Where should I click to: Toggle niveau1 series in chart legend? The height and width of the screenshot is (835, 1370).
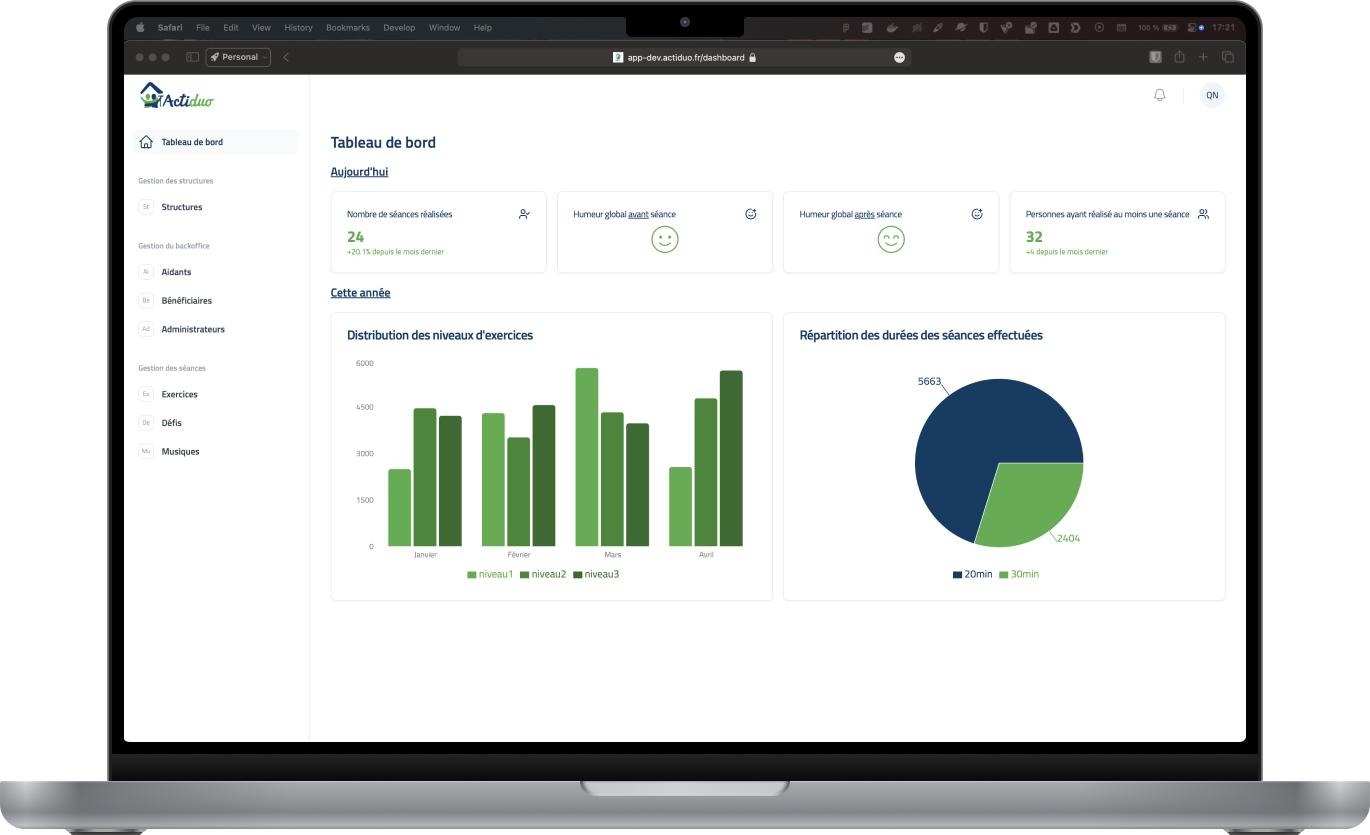[x=490, y=574]
